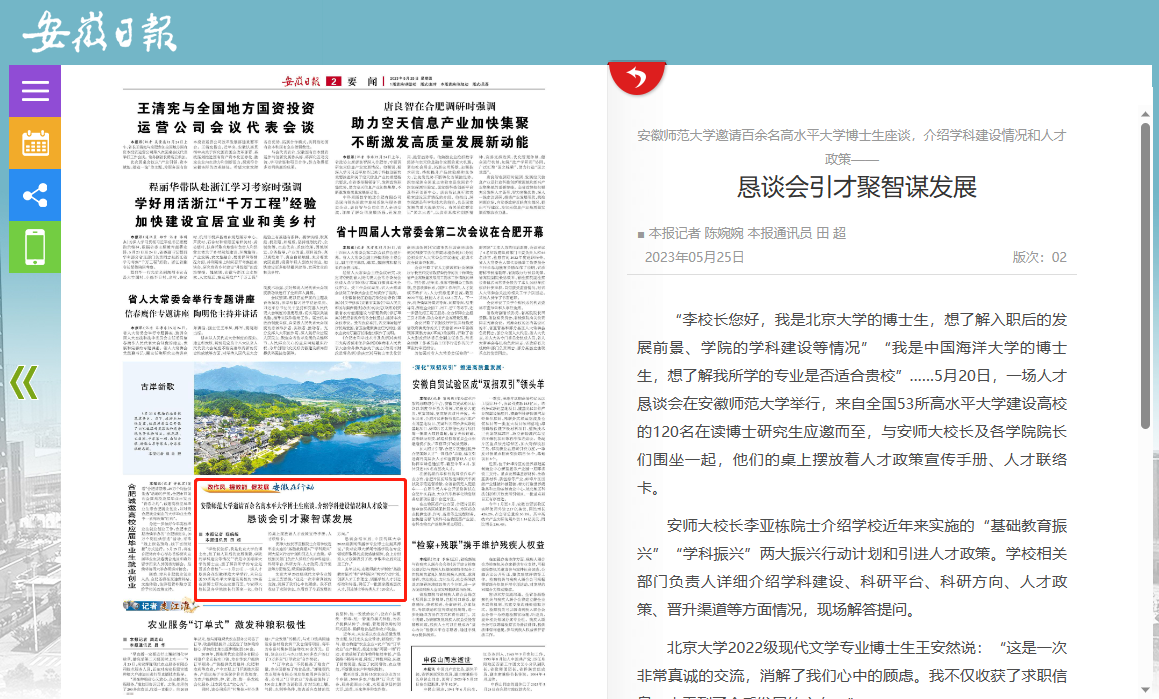
Task: Open article 农业服务"订单式"激发种粮积极性
Action: click(226, 624)
